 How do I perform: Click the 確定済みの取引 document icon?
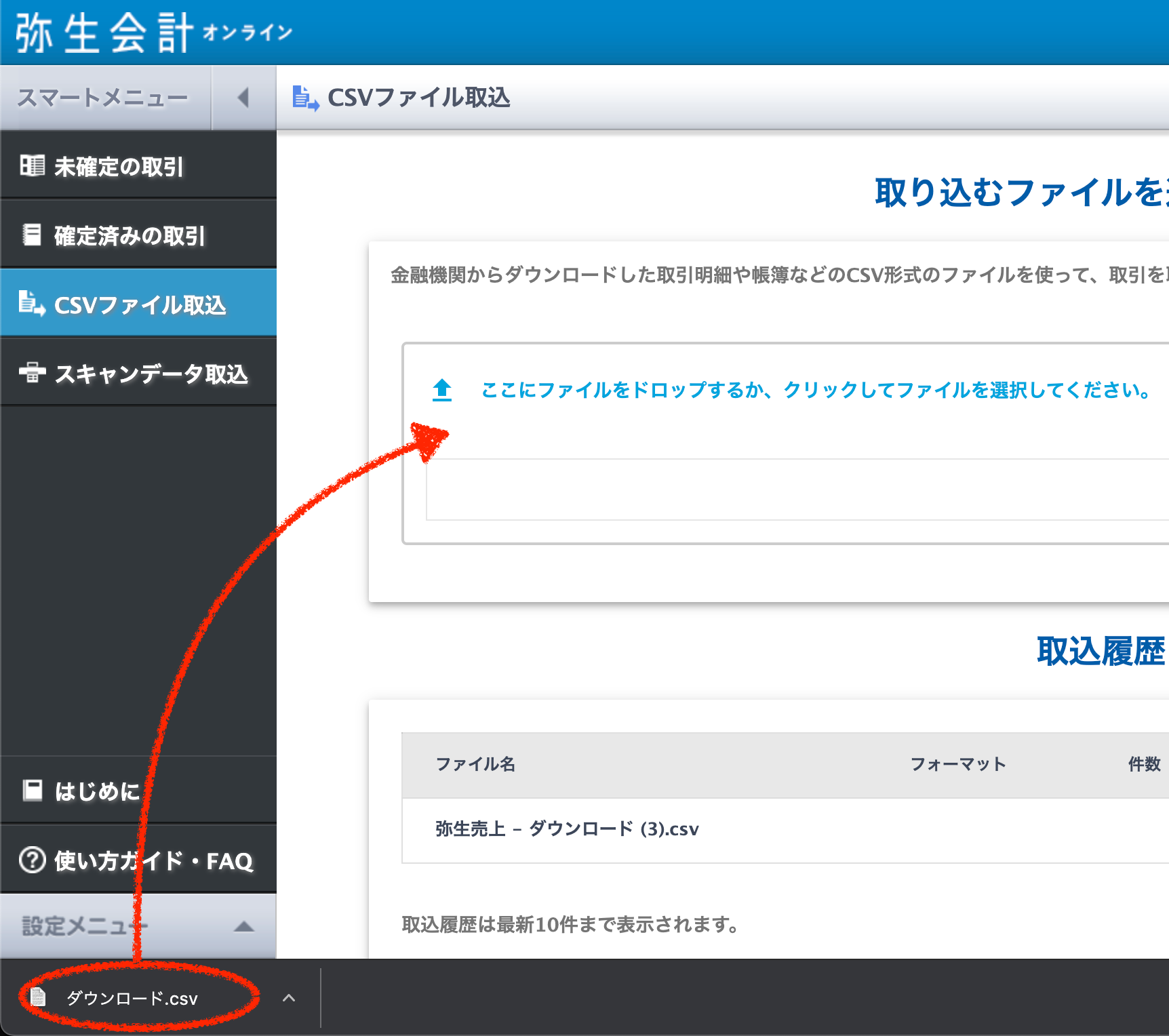coord(32,235)
